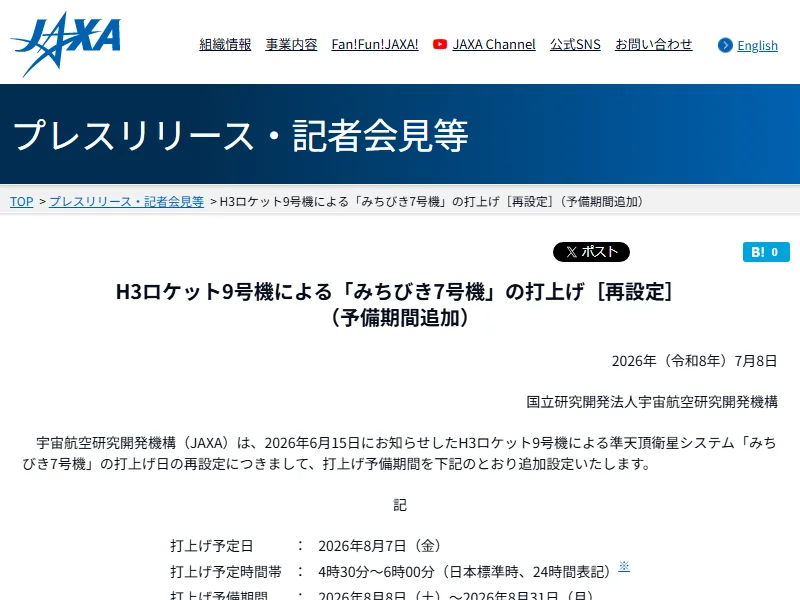This screenshot has width=800, height=600.
Task: Click the date 2026年（令和8年）7月8日
Action: click(694, 361)
